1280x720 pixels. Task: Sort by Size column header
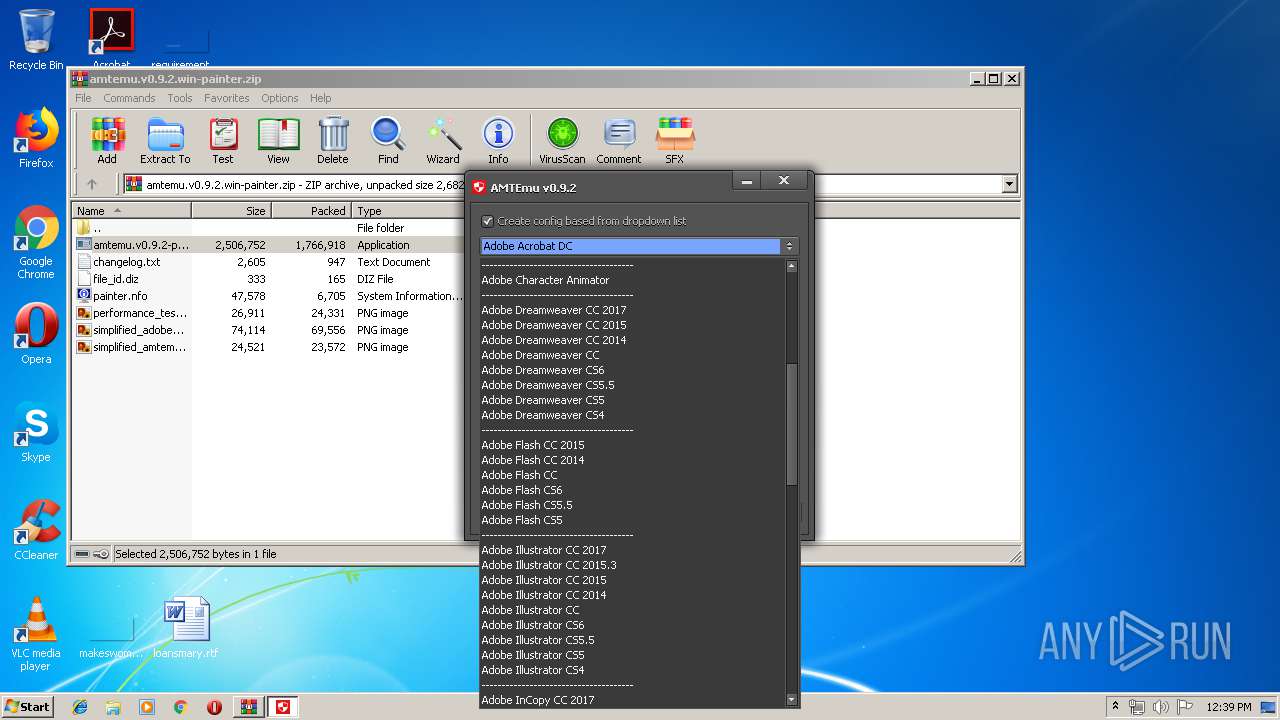(x=231, y=211)
